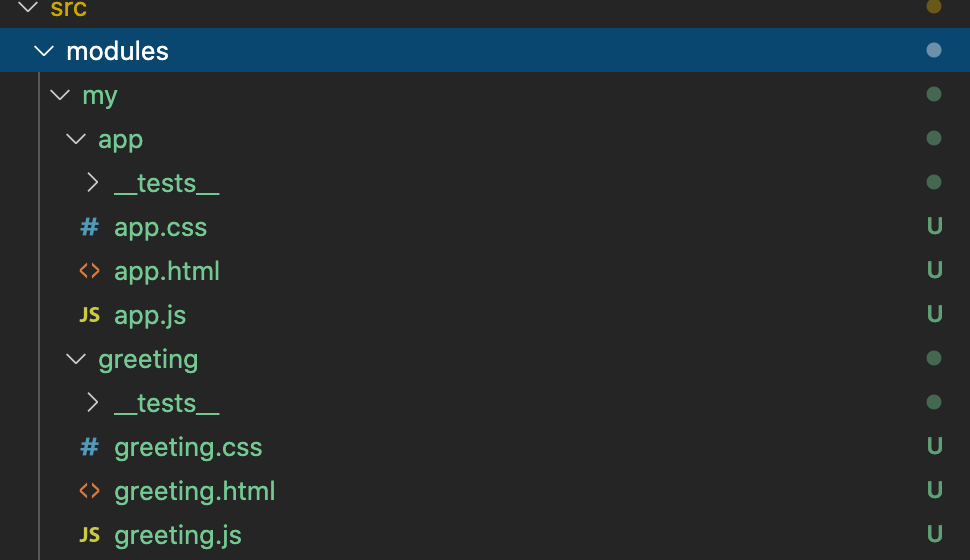Screen dimensions: 970x560
Task: Click the JS icon beside app.js
Action: point(89,315)
